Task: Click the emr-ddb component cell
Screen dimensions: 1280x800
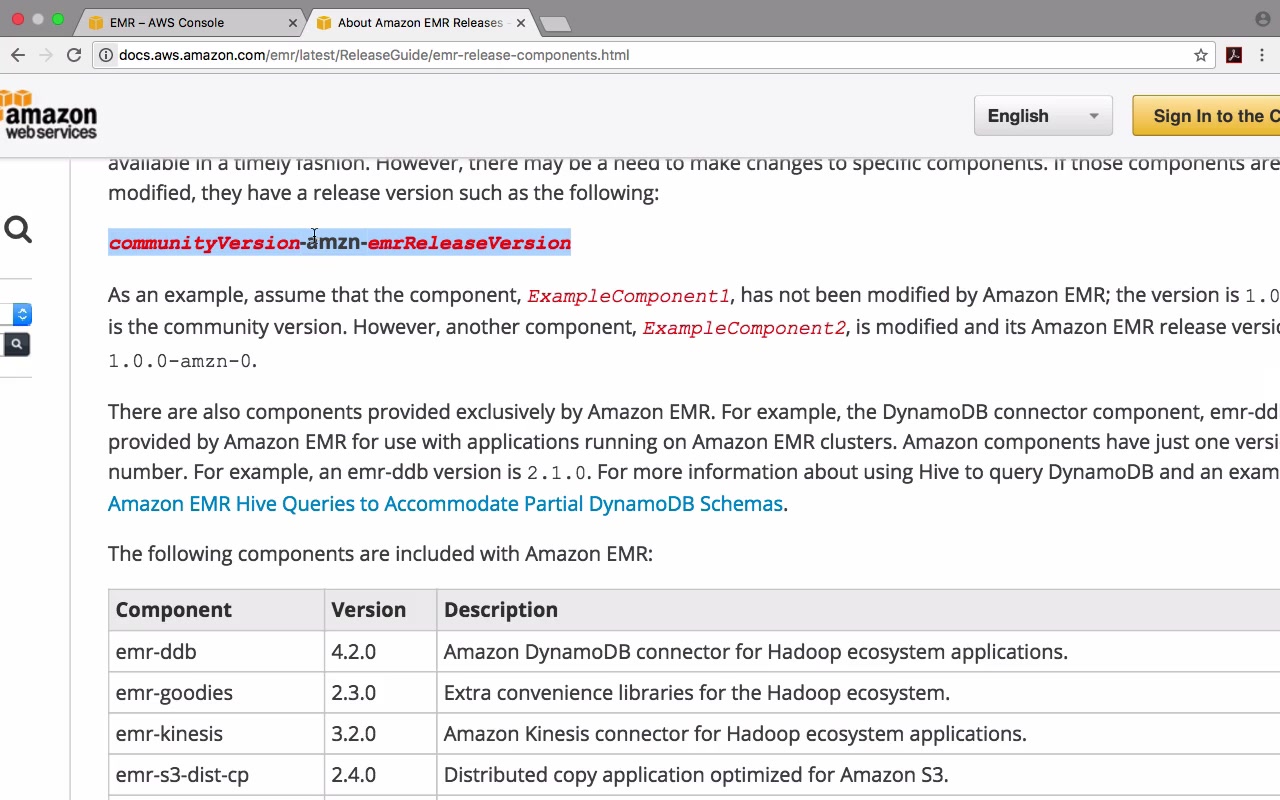Action: tap(216, 652)
